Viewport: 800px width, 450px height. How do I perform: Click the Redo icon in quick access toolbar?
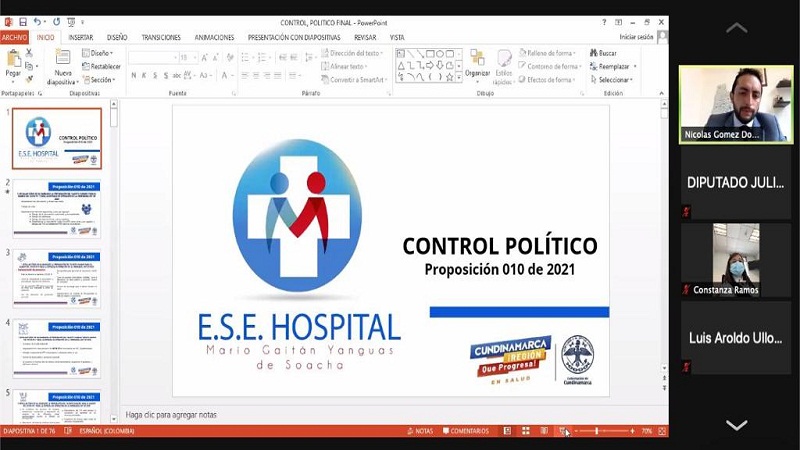pos(57,22)
